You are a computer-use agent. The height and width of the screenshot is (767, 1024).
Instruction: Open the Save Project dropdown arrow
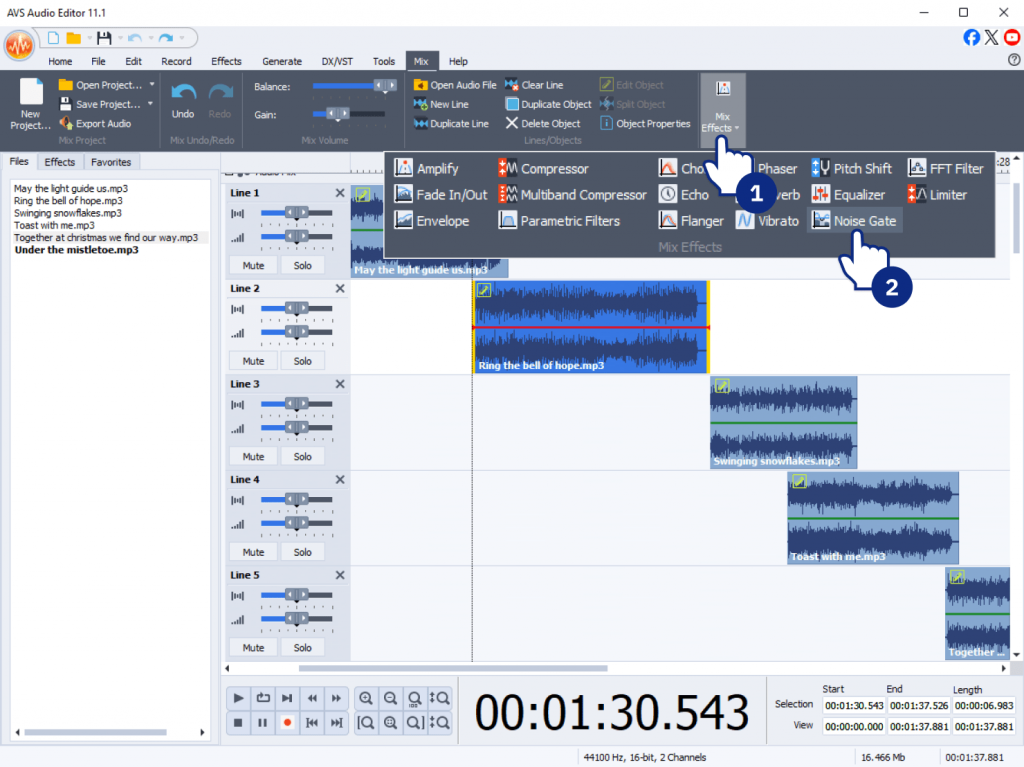pos(151,104)
